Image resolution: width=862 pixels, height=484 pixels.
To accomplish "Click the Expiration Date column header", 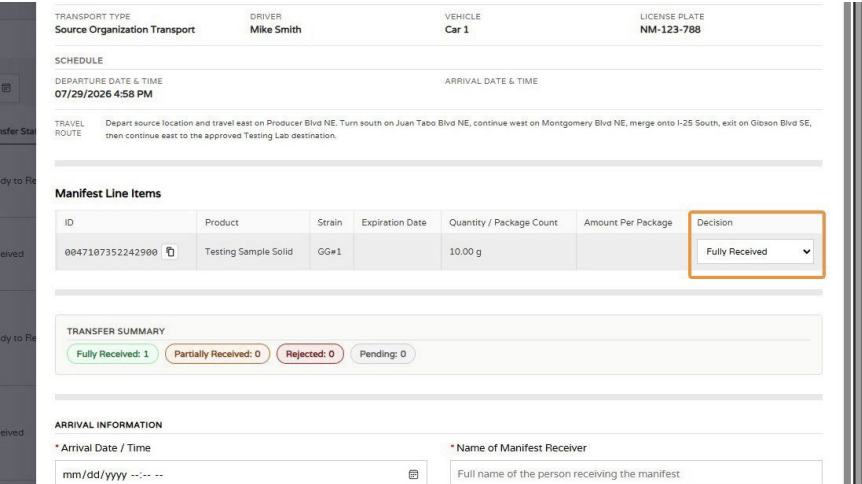I will (394, 222).
